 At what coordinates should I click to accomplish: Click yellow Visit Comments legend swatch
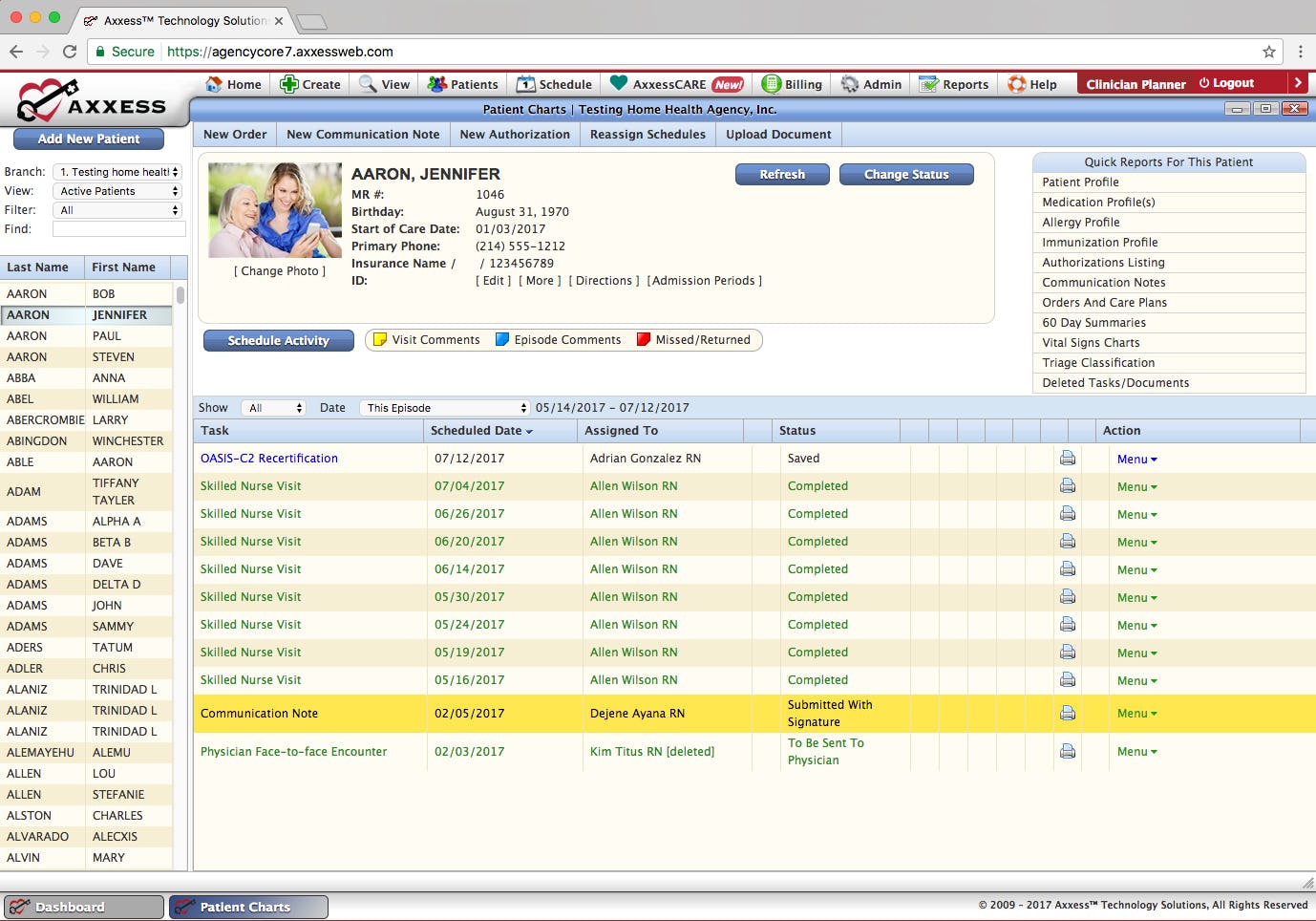(x=380, y=339)
